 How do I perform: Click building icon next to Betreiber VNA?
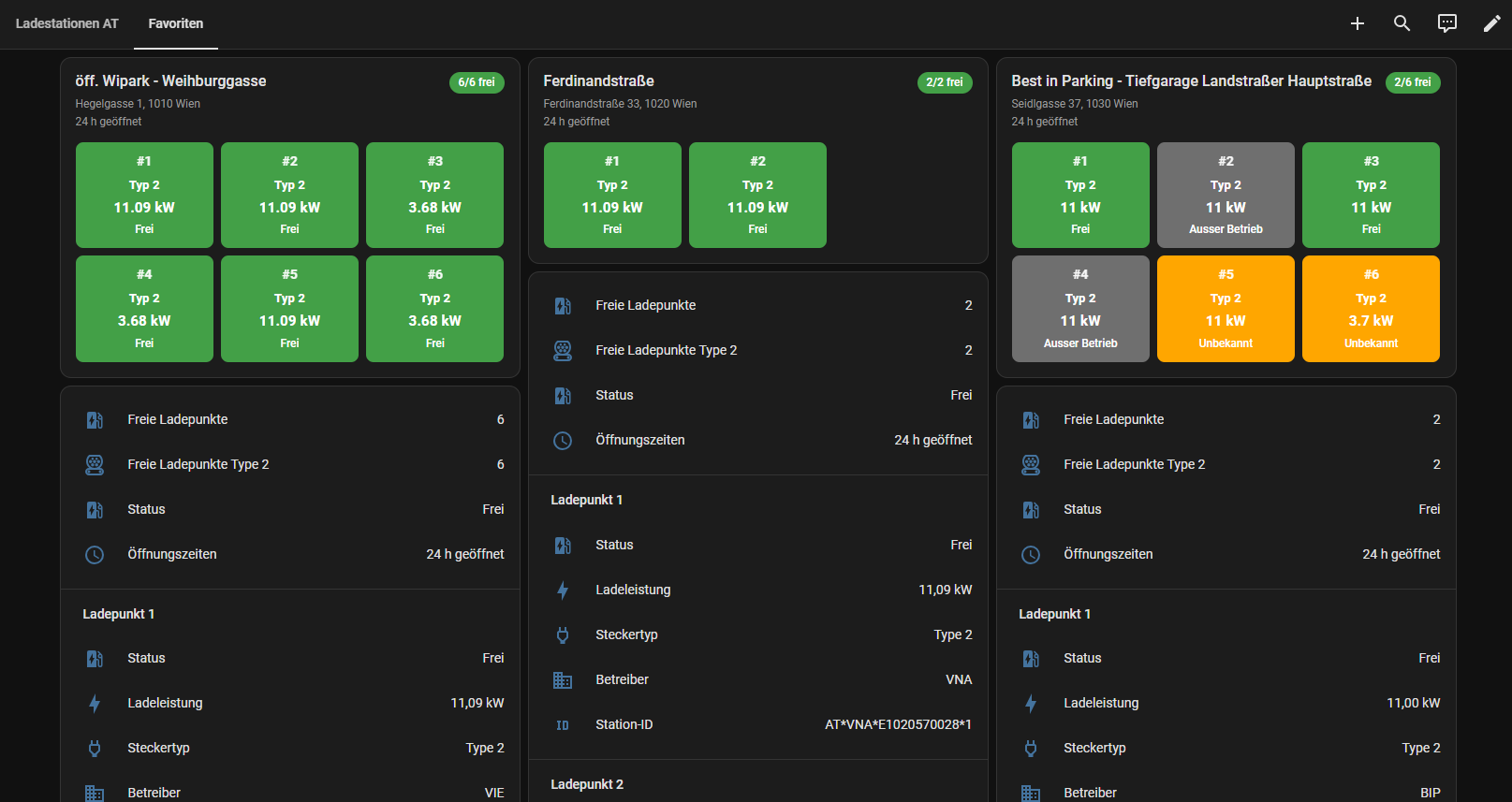point(563,680)
